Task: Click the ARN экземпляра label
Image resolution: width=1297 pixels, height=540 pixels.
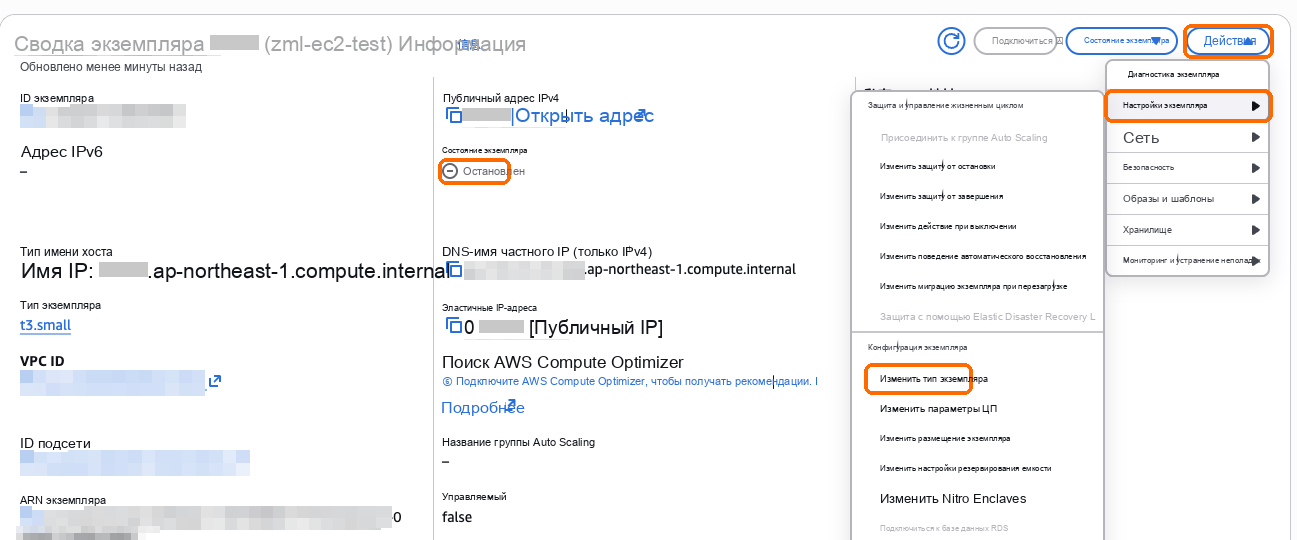Action: coord(63,500)
